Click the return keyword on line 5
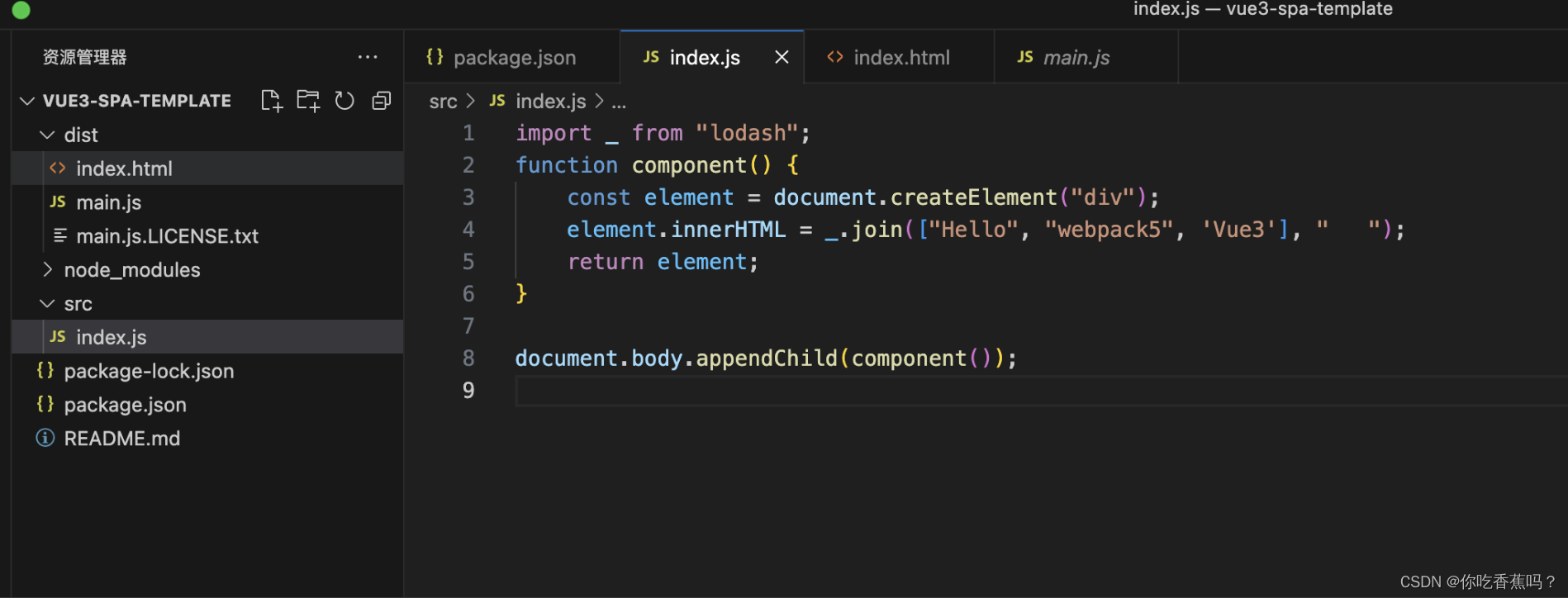The width and height of the screenshot is (1568, 598). point(606,262)
